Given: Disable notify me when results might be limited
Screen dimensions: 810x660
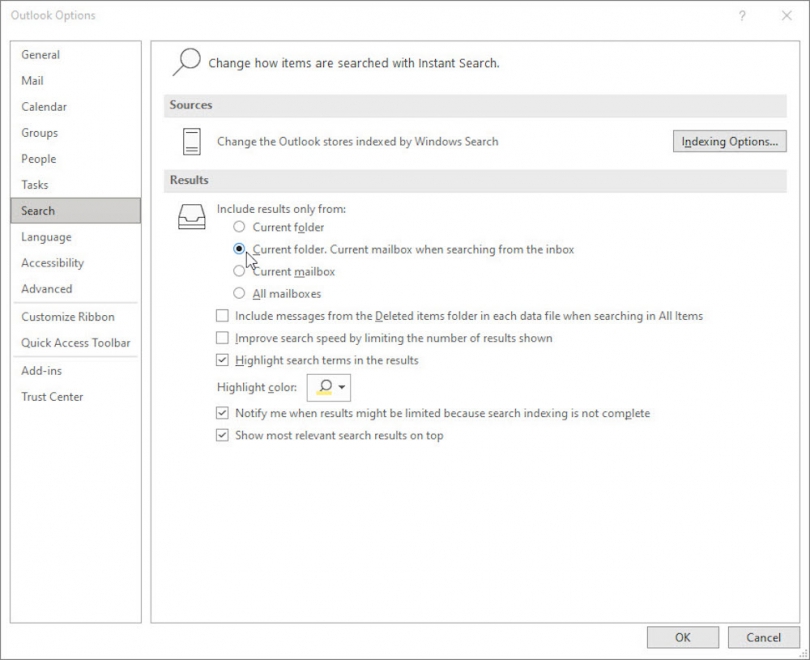Looking at the screenshot, I should pyautogui.click(x=221, y=413).
